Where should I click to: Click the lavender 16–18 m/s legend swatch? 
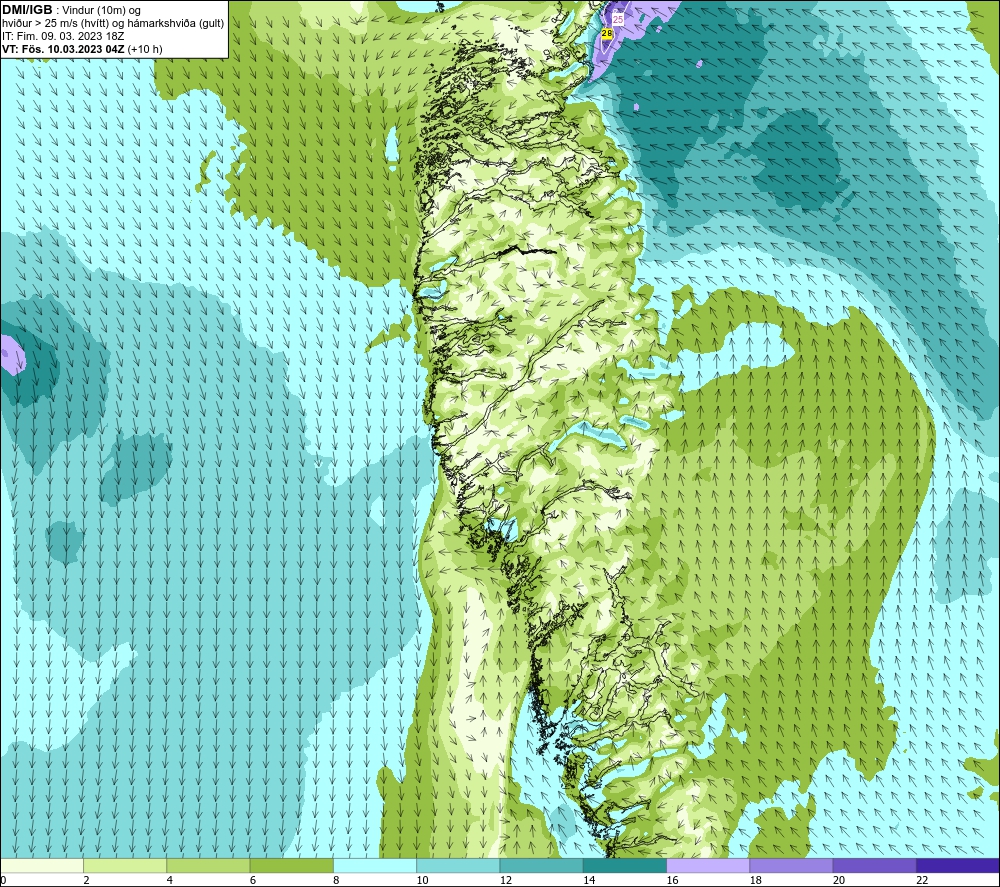[x=708, y=865]
